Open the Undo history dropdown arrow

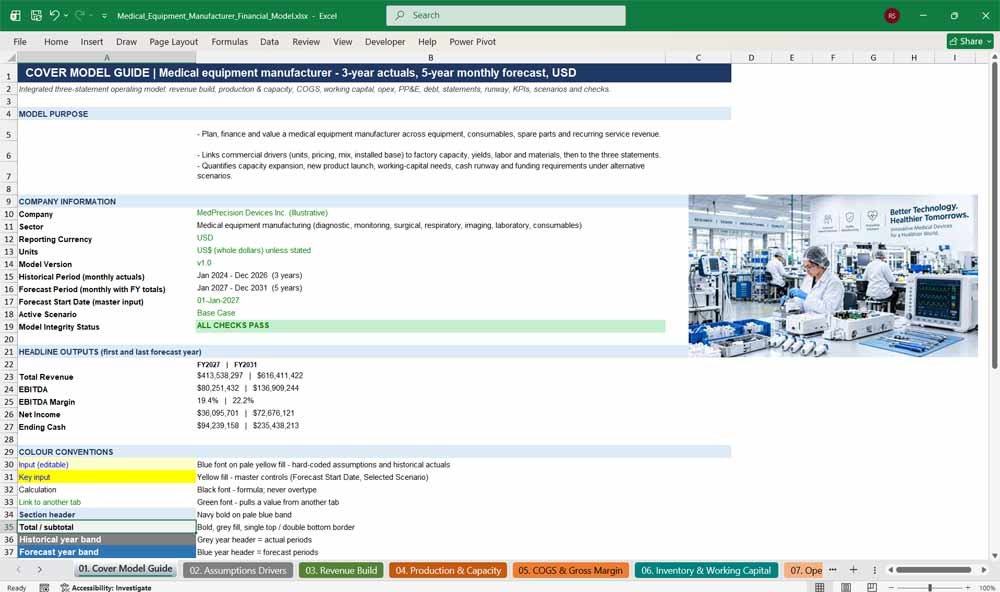pyautogui.click(x=66, y=15)
